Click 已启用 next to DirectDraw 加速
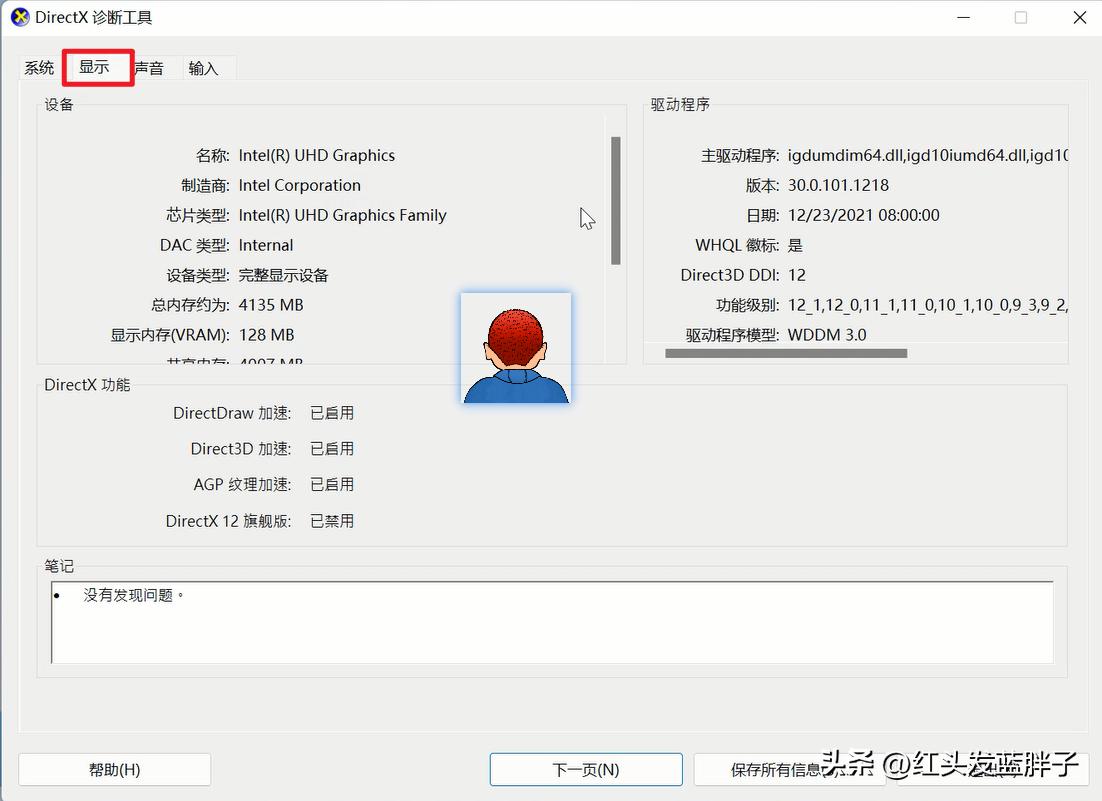Screen dimensions: 1102x801 click(x=332, y=412)
